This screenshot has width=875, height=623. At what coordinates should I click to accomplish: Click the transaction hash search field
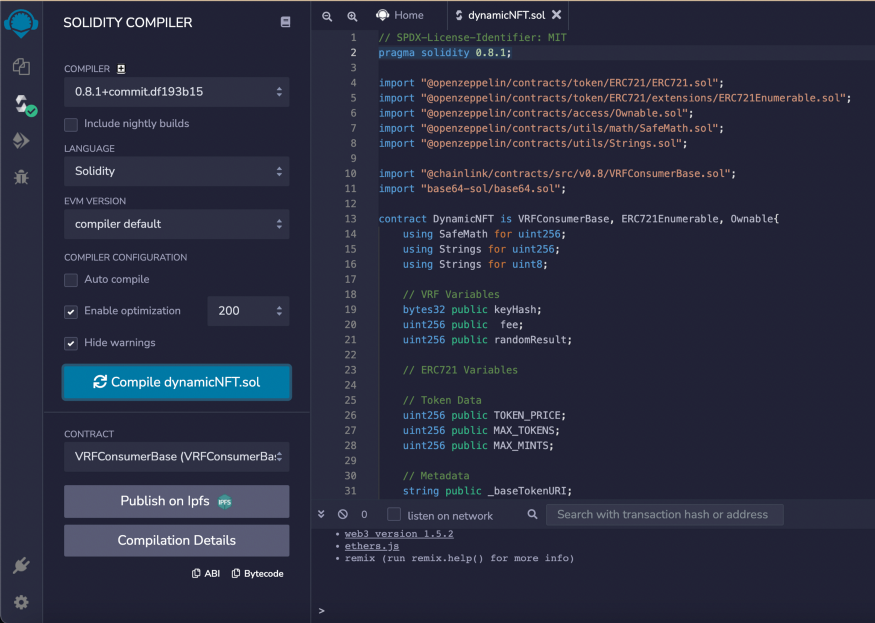(x=664, y=514)
